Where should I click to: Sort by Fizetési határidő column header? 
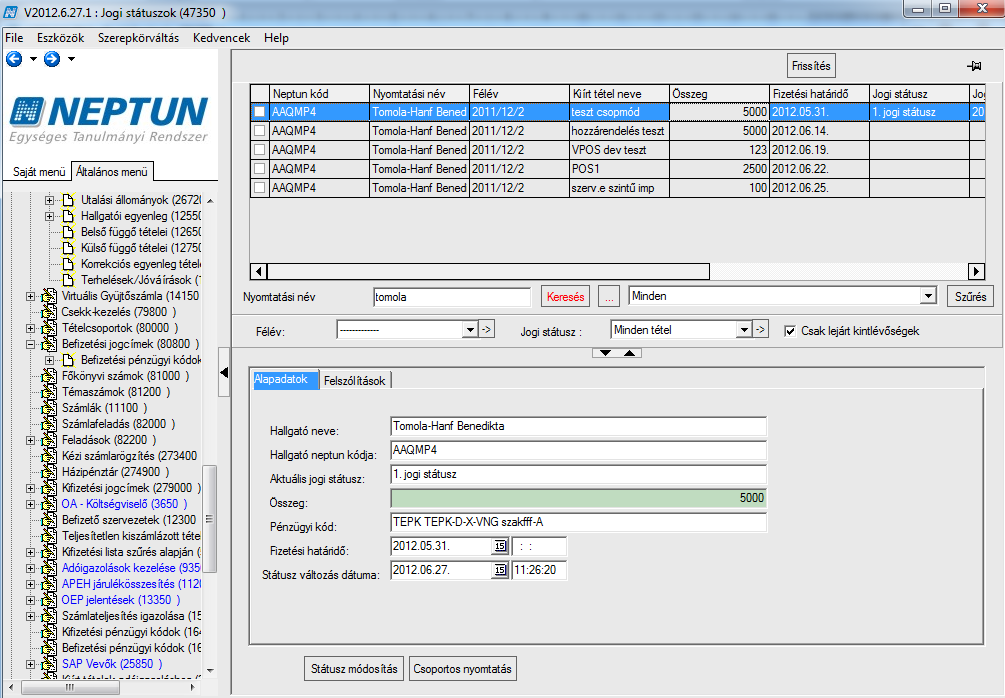point(818,94)
